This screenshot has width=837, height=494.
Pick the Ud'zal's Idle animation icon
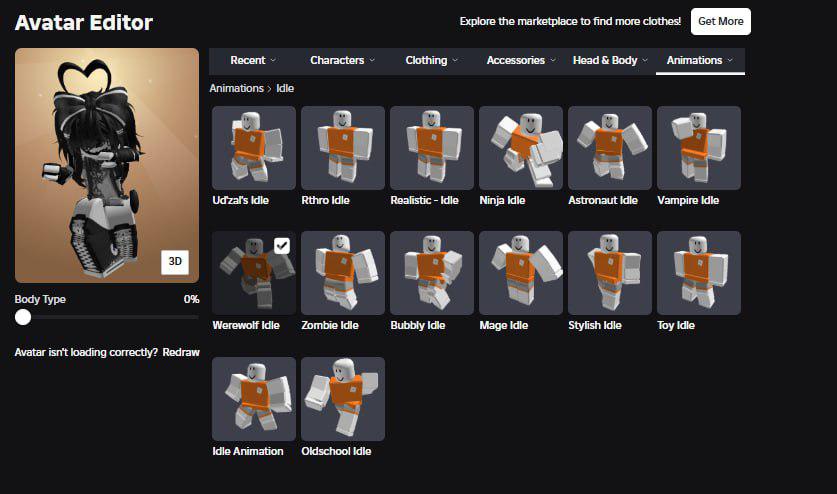(254, 148)
